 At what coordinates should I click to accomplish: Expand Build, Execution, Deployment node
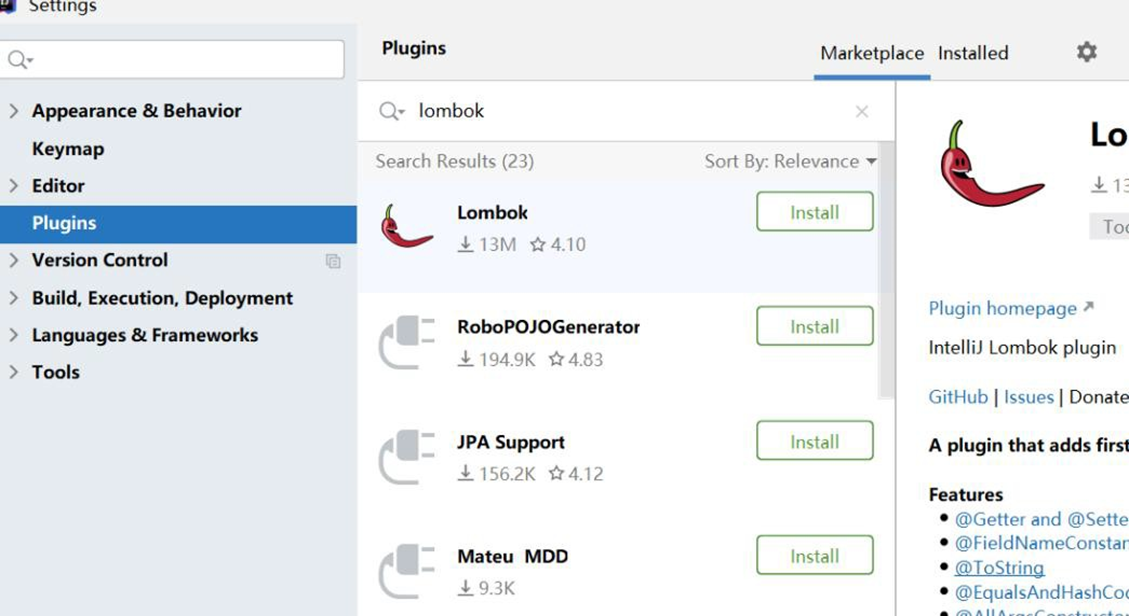coord(14,298)
